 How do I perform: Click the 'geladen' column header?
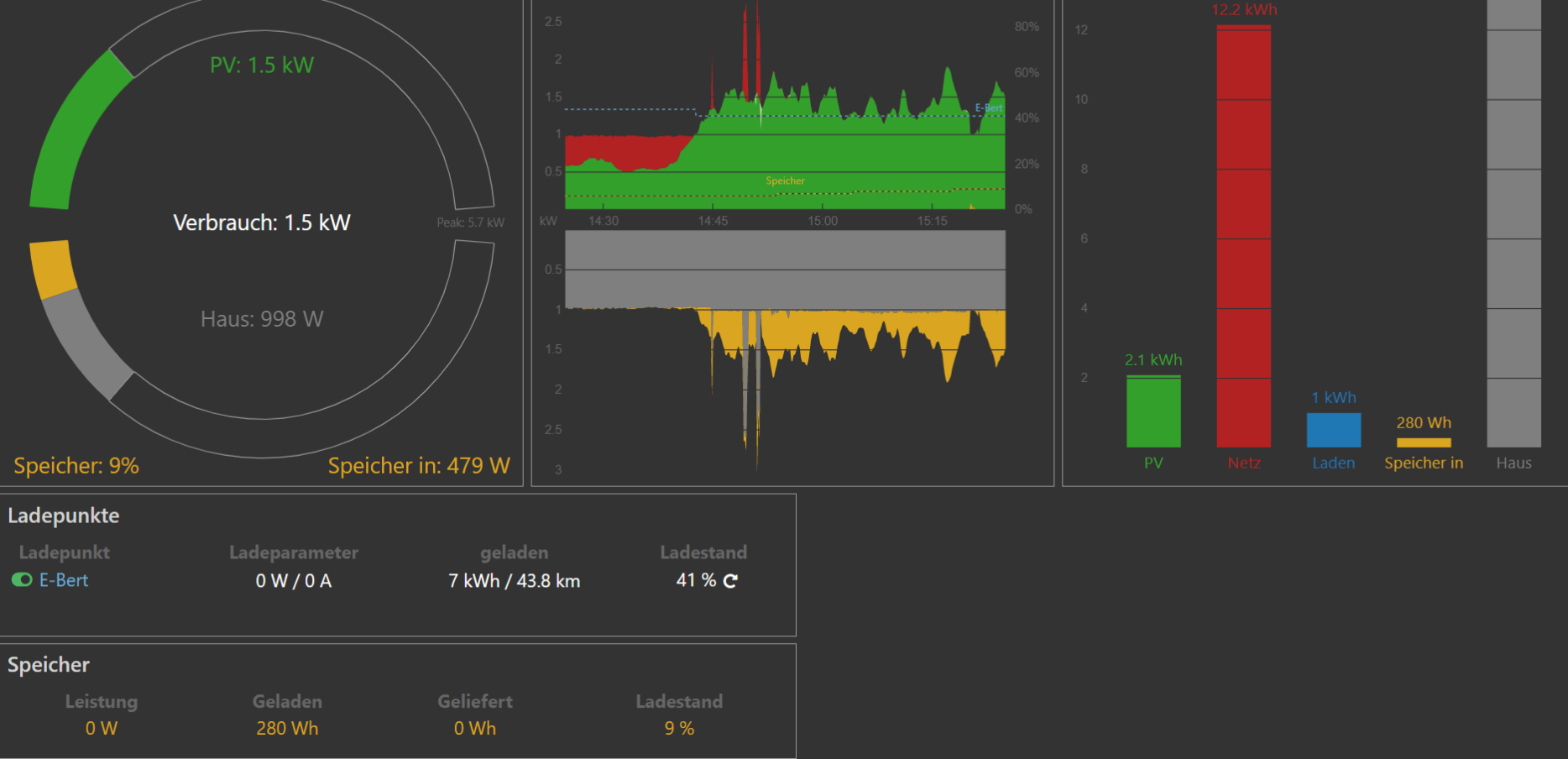point(515,552)
